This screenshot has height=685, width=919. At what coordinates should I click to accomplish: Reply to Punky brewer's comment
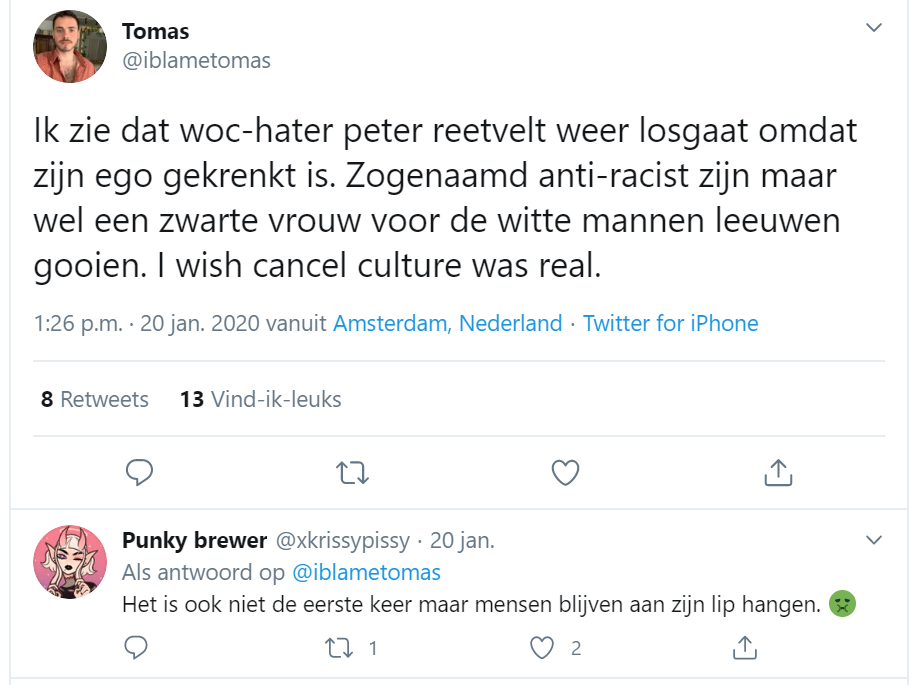tap(136, 647)
